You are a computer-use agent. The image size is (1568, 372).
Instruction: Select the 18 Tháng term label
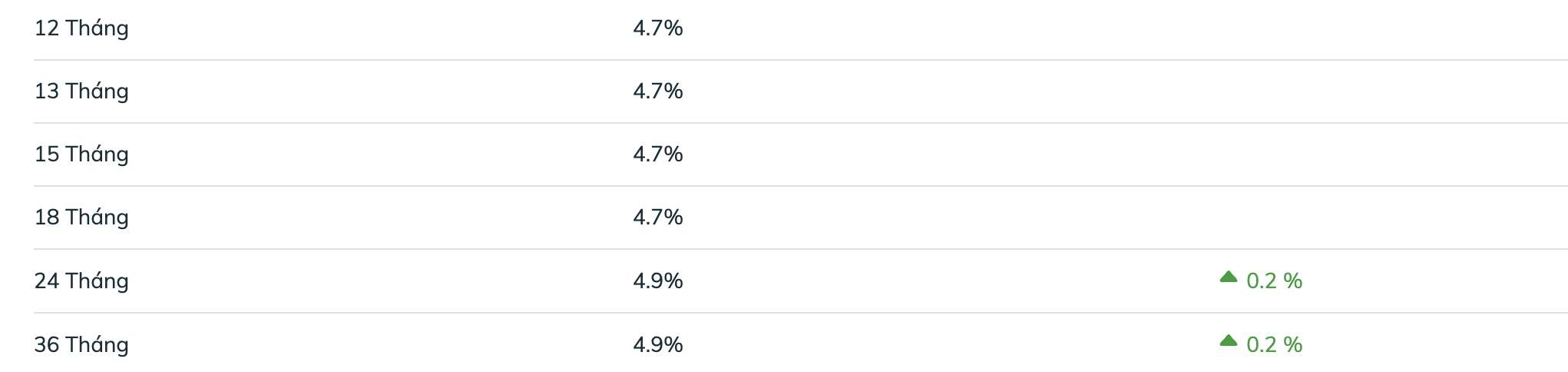coord(81,218)
